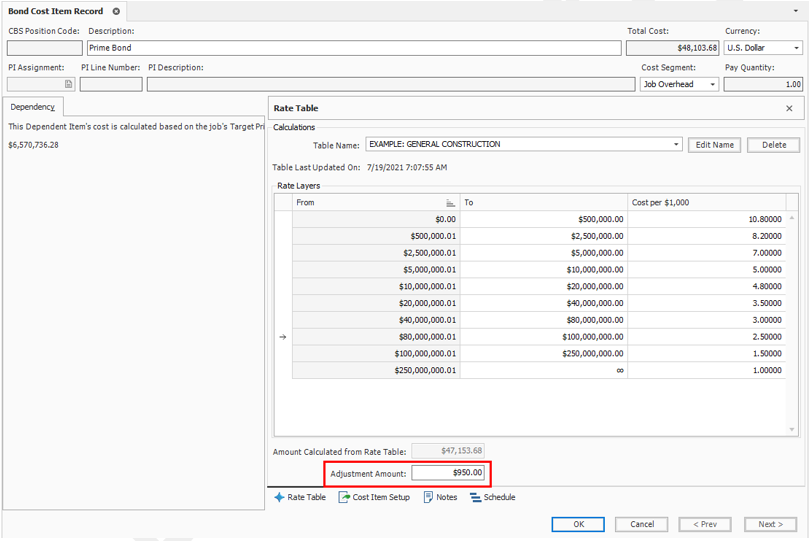Select the Dependency tab

pyautogui.click(x=33, y=107)
